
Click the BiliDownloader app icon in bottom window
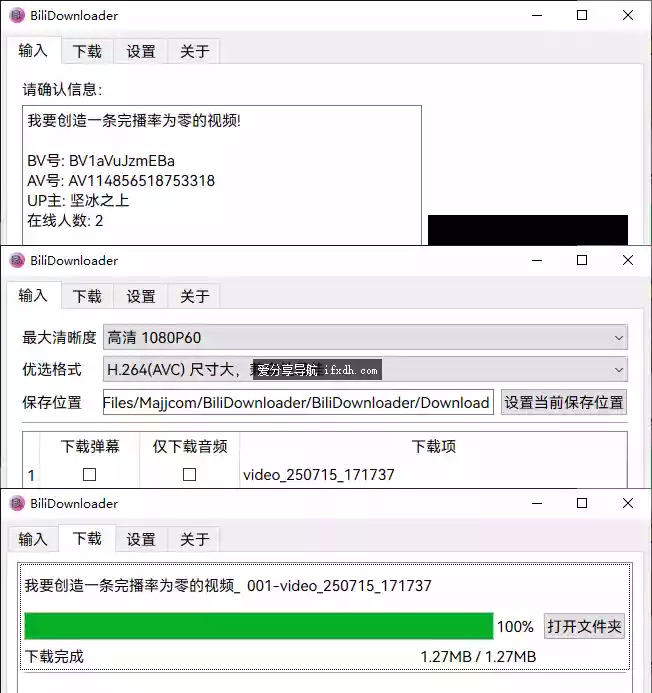point(17,503)
